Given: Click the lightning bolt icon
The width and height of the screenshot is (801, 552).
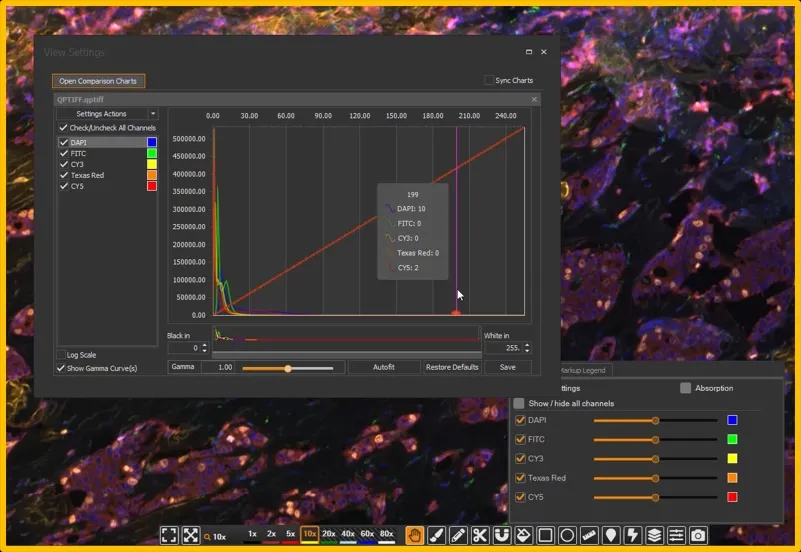Looking at the screenshot, I should (x=632, y=535).
